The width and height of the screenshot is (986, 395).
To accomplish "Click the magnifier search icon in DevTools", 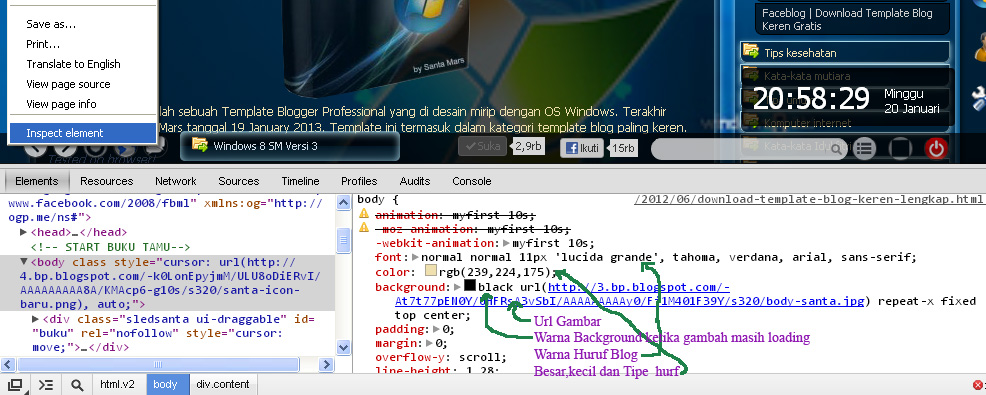I will [77, 384].
